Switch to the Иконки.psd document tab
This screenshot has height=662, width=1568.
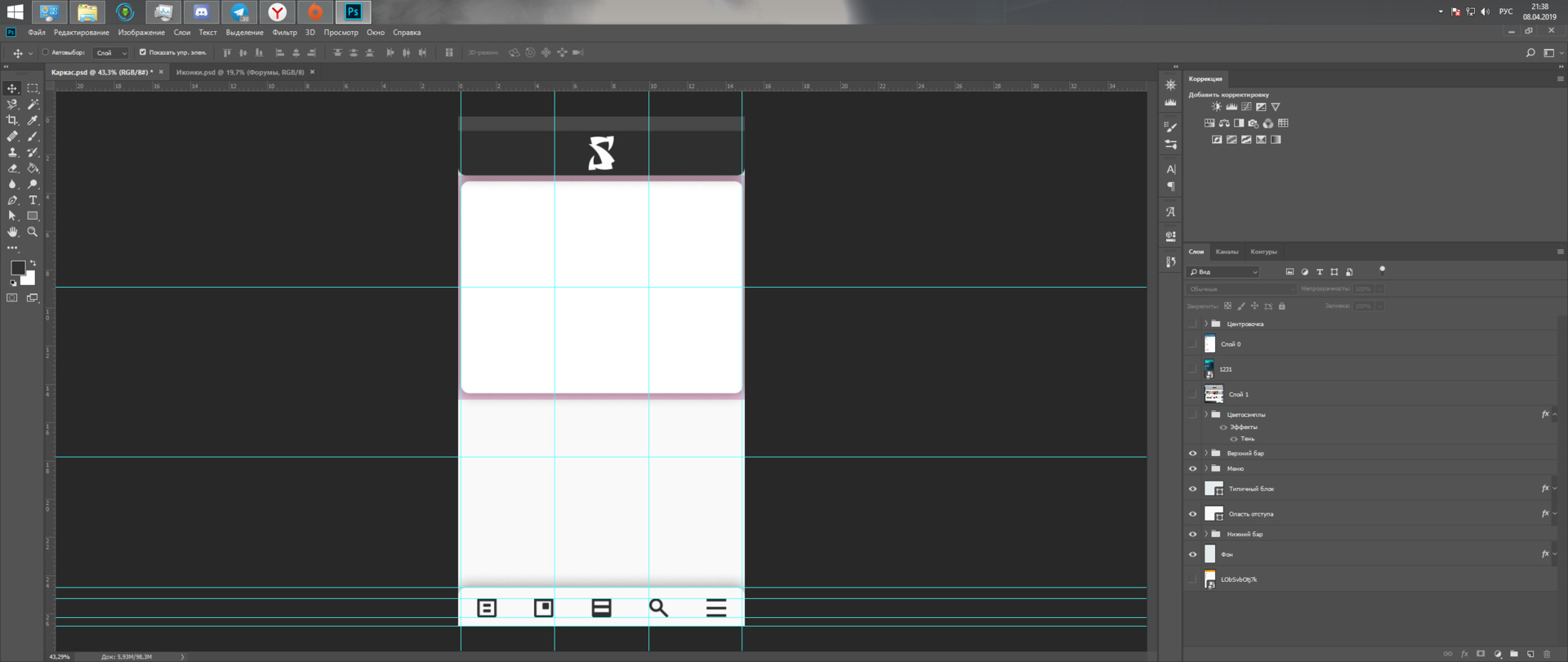239,72
